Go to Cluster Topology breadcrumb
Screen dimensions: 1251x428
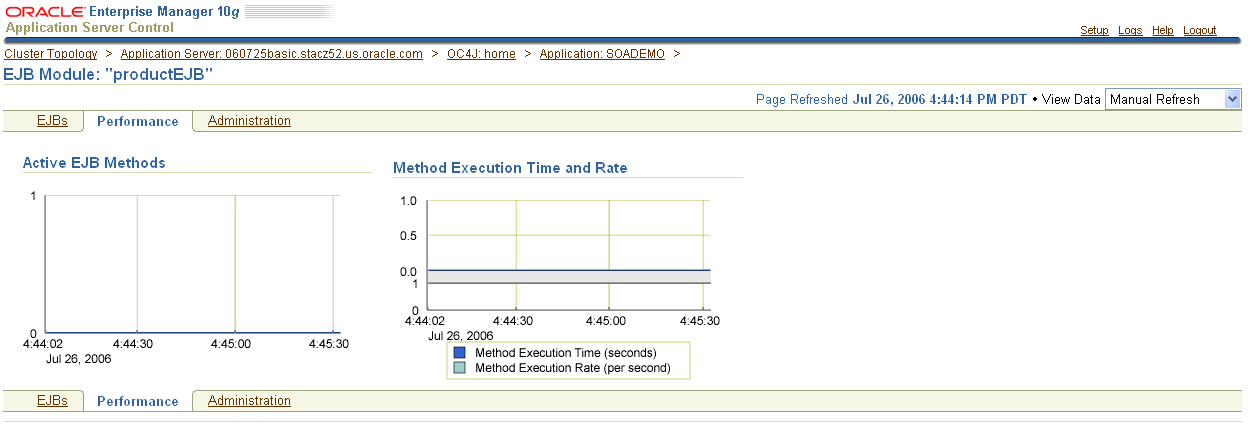(51, 54)
